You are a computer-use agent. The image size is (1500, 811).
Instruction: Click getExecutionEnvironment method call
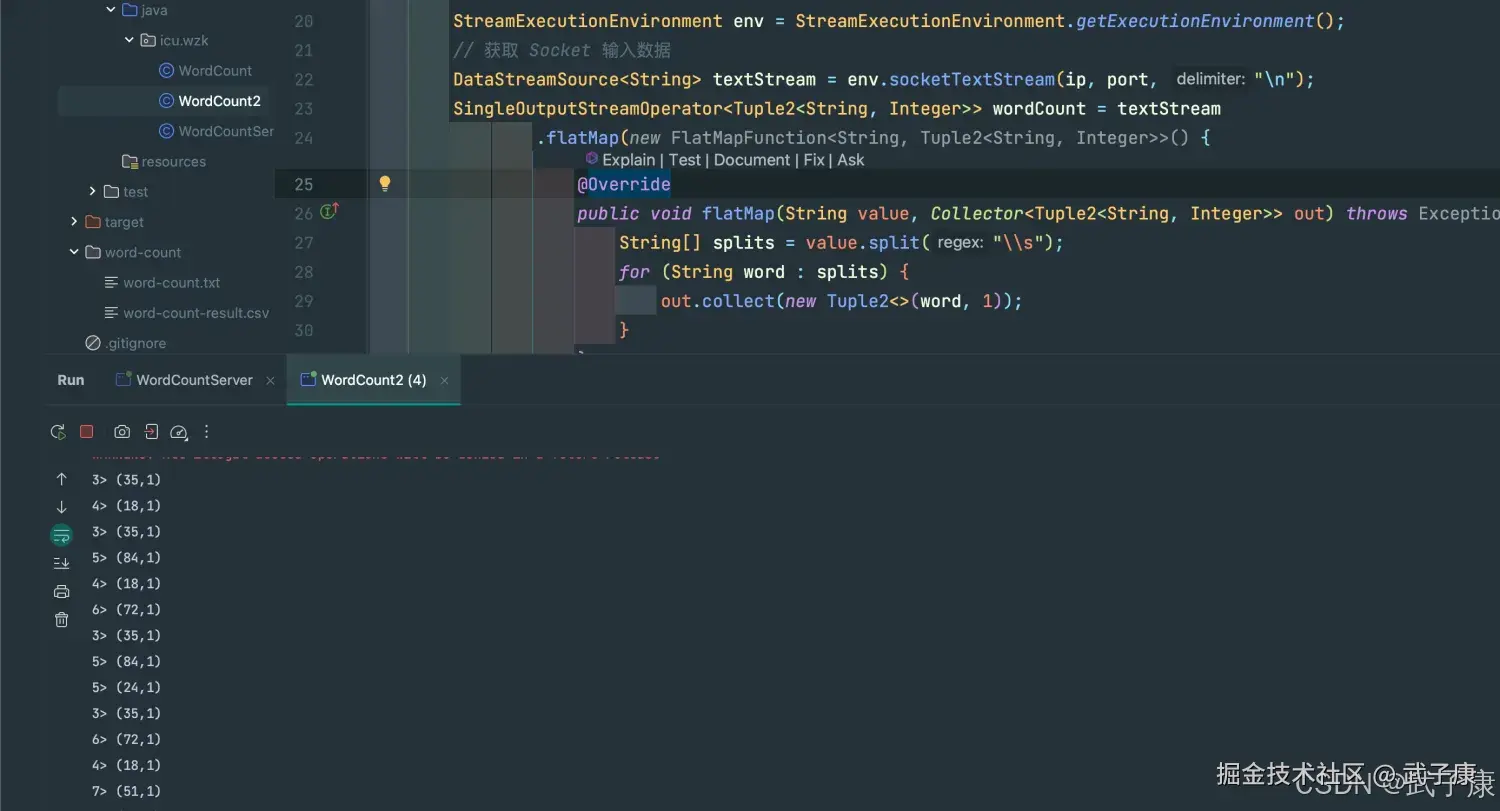[x=1195, y=21]
